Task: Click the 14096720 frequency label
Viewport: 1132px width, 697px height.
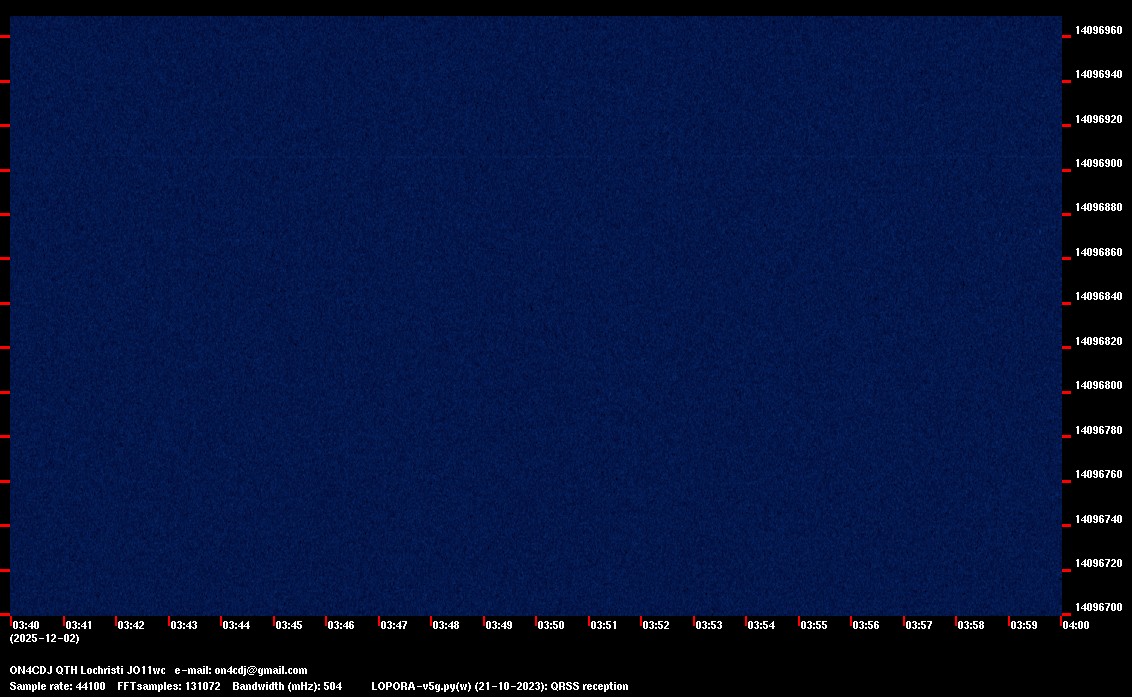Action: pyautogui.click(x=1099, y=563)
